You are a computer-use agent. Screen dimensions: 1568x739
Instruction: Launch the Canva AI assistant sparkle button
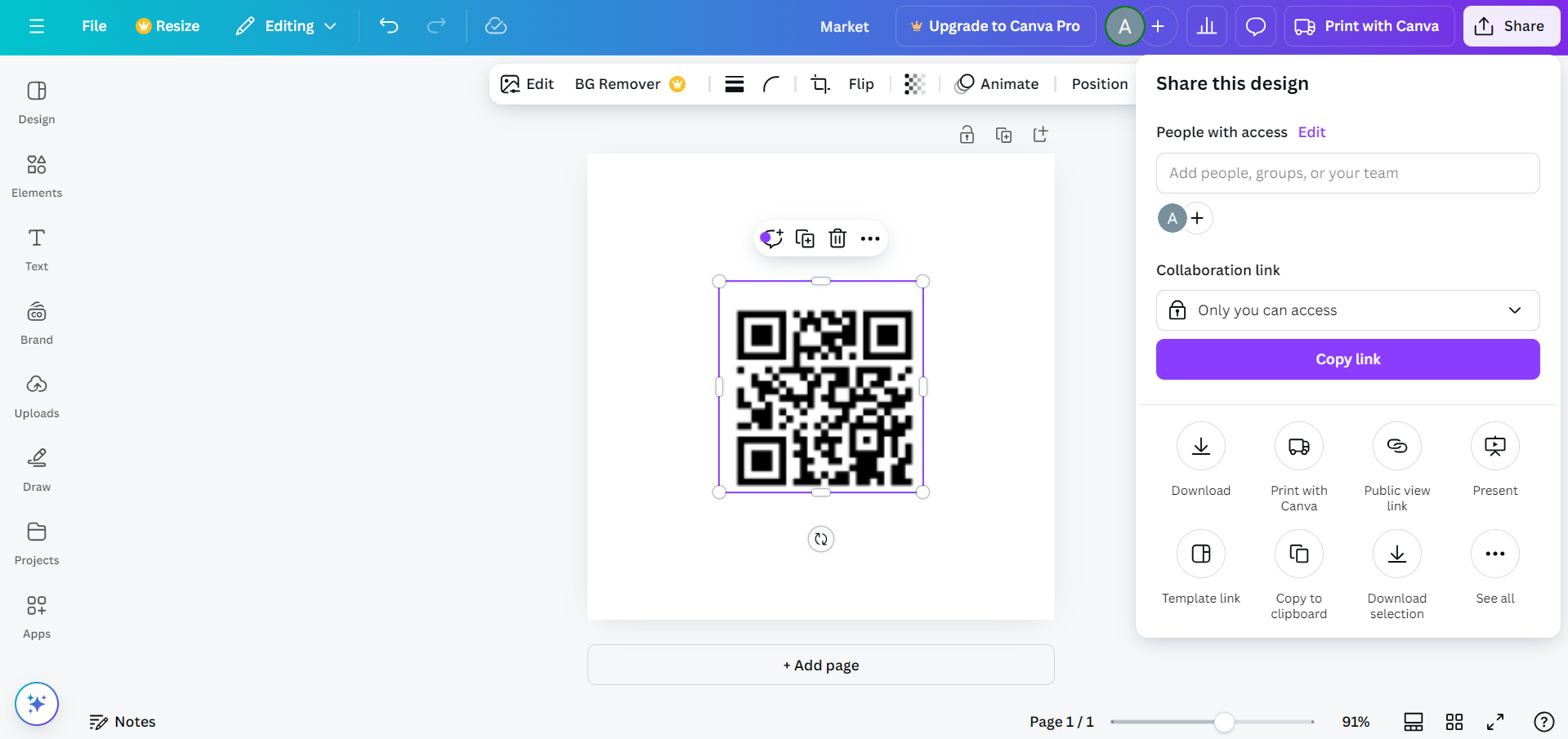point(37,703)
